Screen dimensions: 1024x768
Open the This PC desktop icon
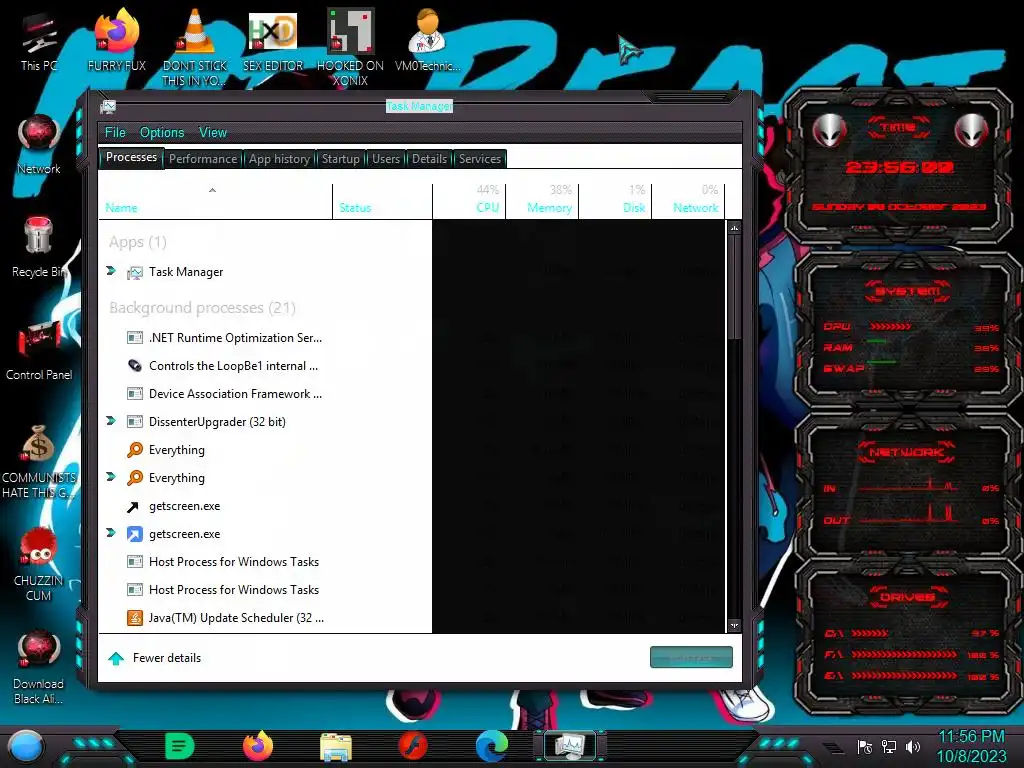coord(39,42)
